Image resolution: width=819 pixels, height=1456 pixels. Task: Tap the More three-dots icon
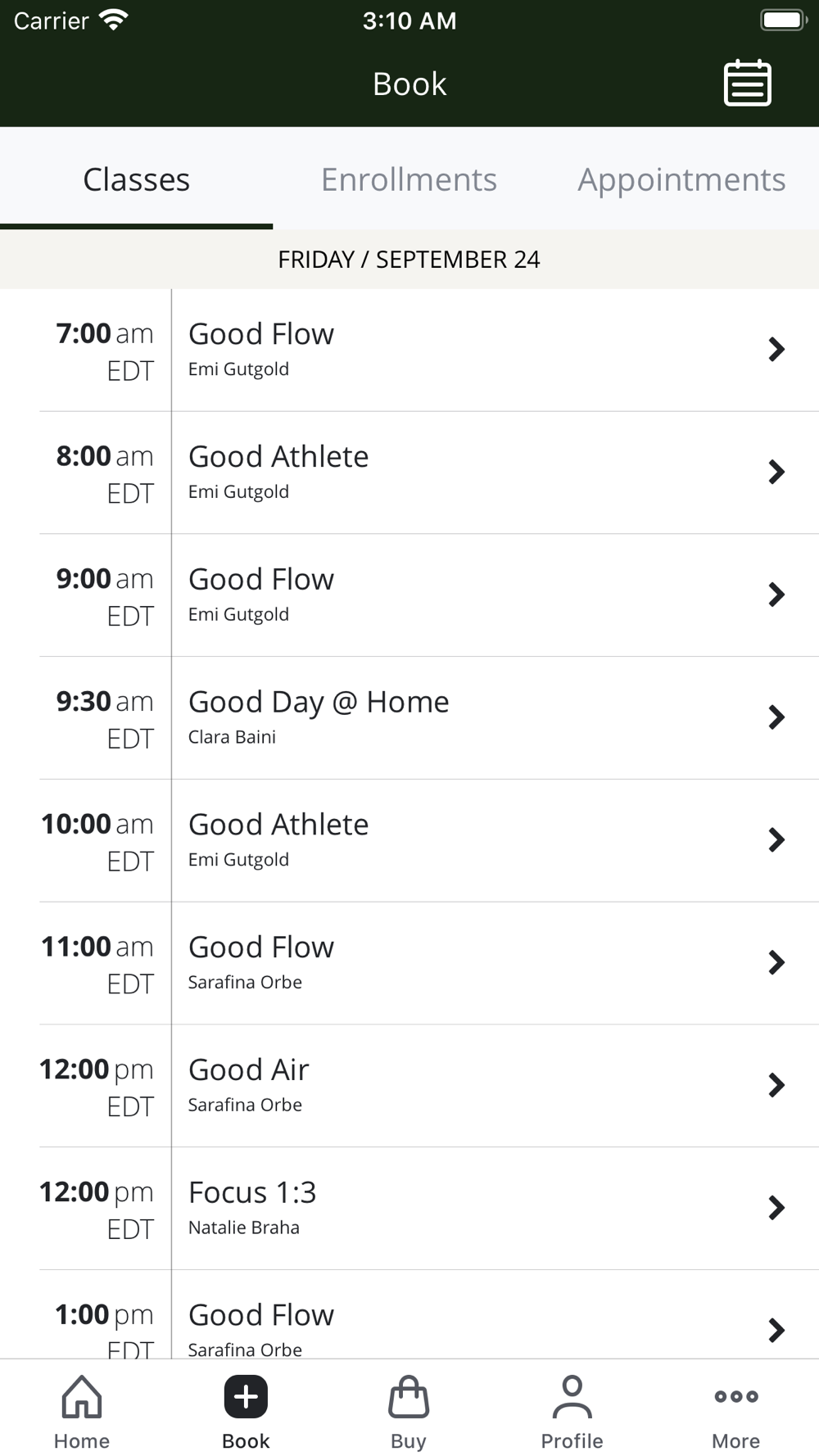pyautogui.click(x=735, y=1397)
